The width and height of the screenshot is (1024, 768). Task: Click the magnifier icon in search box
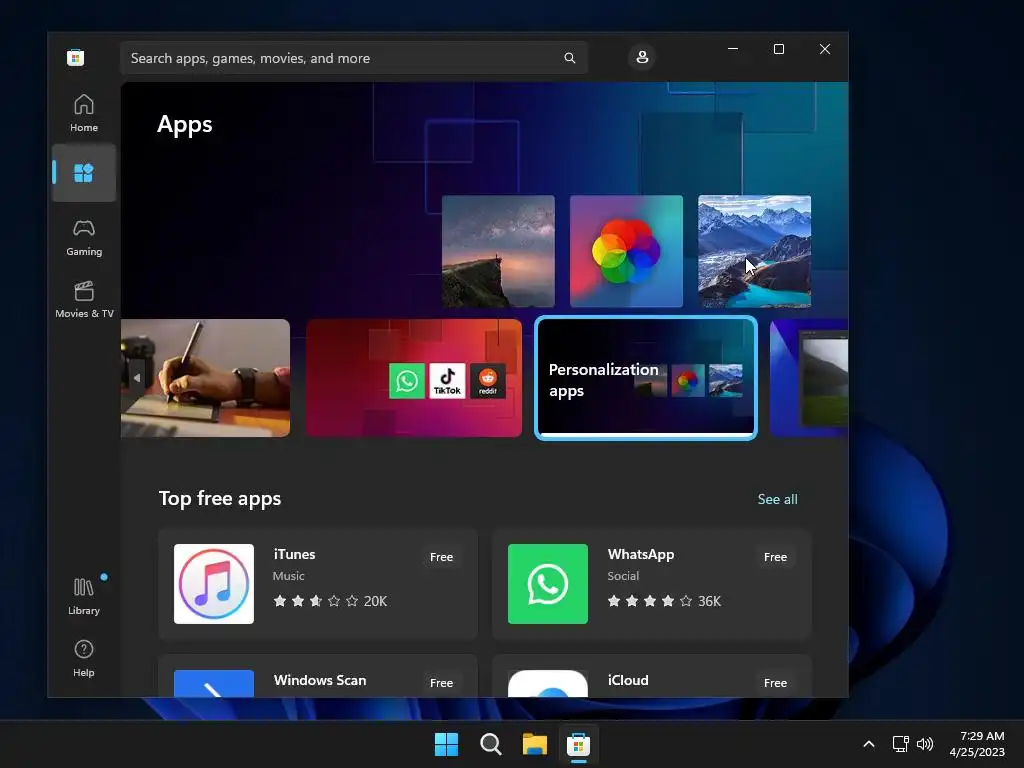pos(569,58)
